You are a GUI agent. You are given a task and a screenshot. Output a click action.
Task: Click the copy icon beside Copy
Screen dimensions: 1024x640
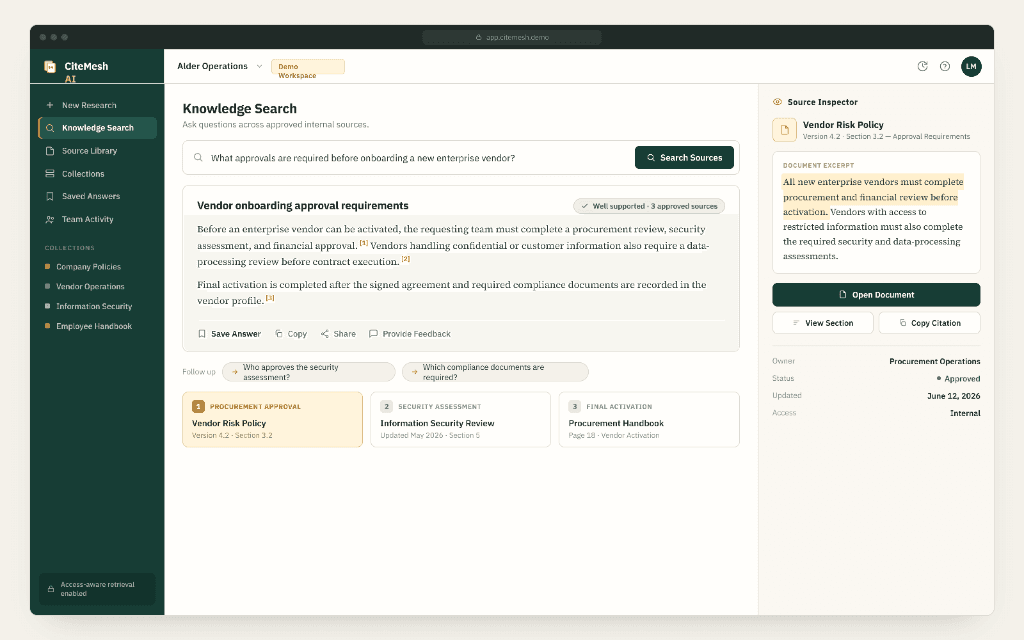[279, 334]
